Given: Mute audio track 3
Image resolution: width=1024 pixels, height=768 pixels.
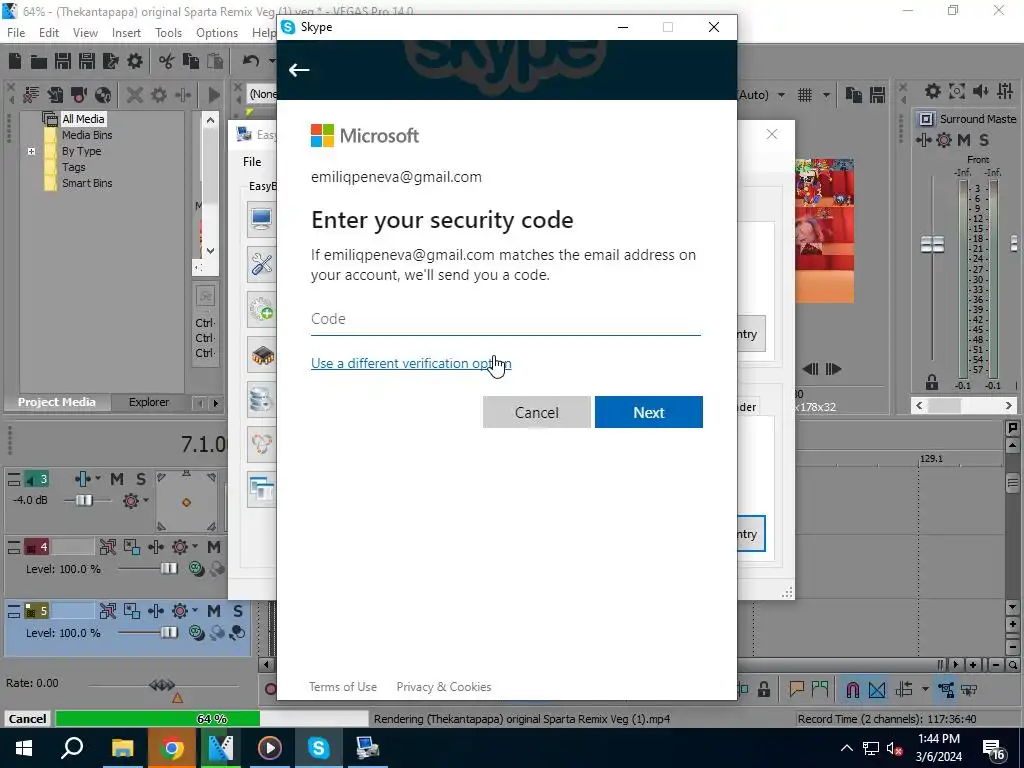Looking at the screenshot, I should coord(117,479).
